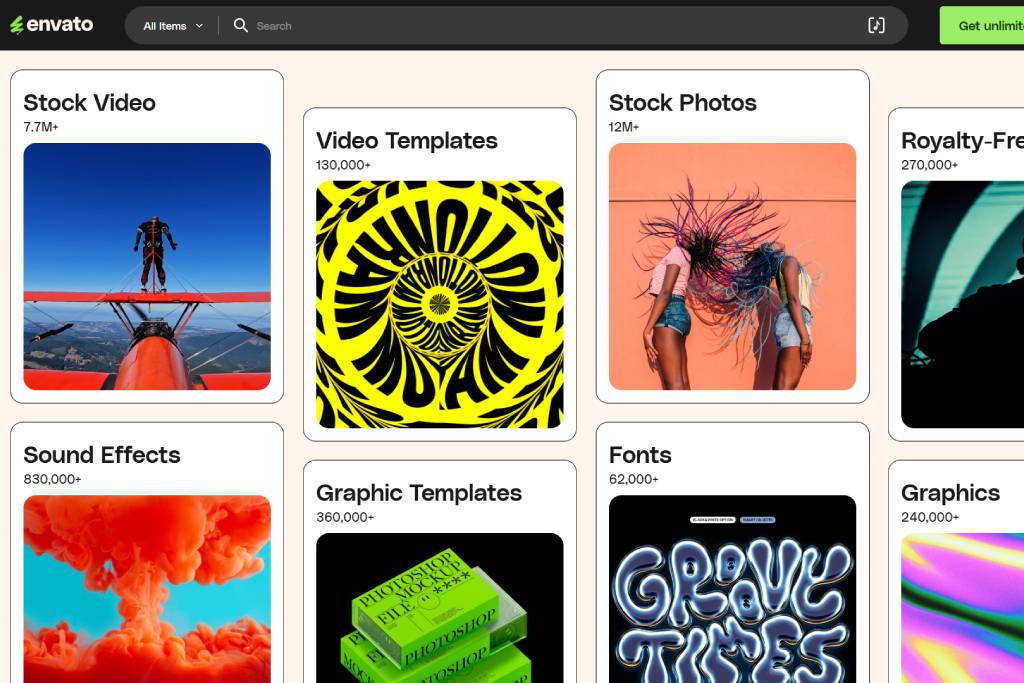Image resolution: width=1024 pixels, height=683 pixels.
Task: Select the biplane wing-walker thumbnail
Action: pyautogui.click(x=147, y=266)
